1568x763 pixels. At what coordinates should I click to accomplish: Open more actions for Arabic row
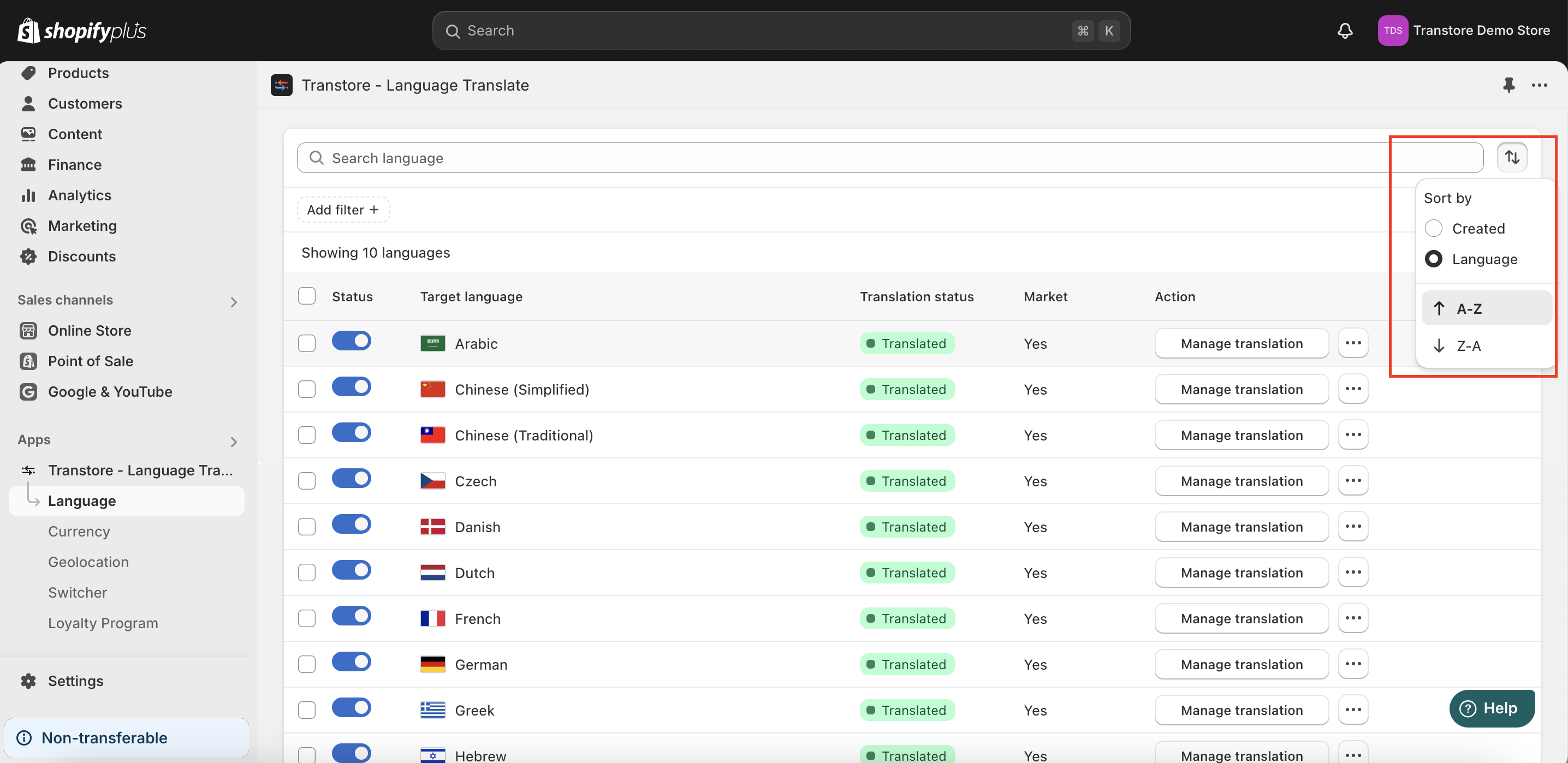pyautogui.click(x=1352, y=343)
